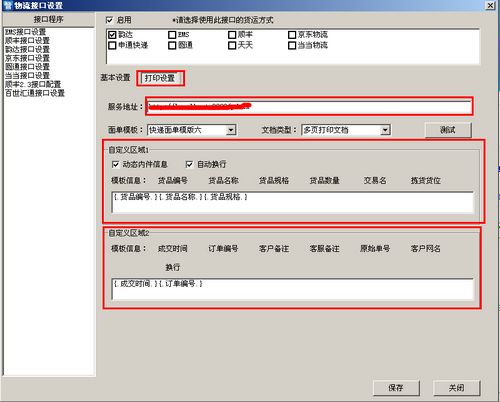Screen dimensions: 500x402
Task: Expand the 面单模板 dropdown
Action: pyautogui.click(x=231, y=130)
